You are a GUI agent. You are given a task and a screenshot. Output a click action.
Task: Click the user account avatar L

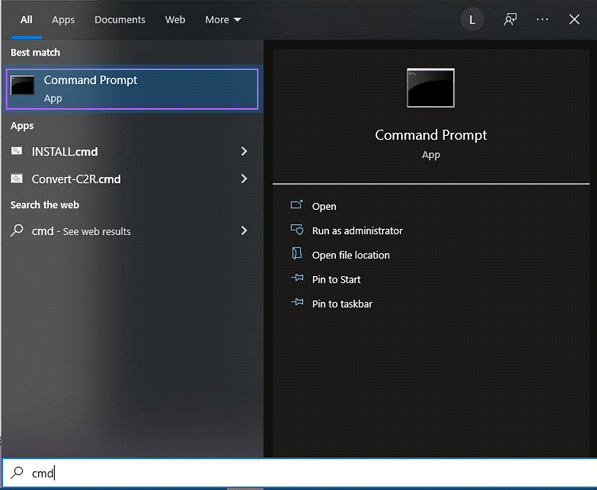[472, 19]
